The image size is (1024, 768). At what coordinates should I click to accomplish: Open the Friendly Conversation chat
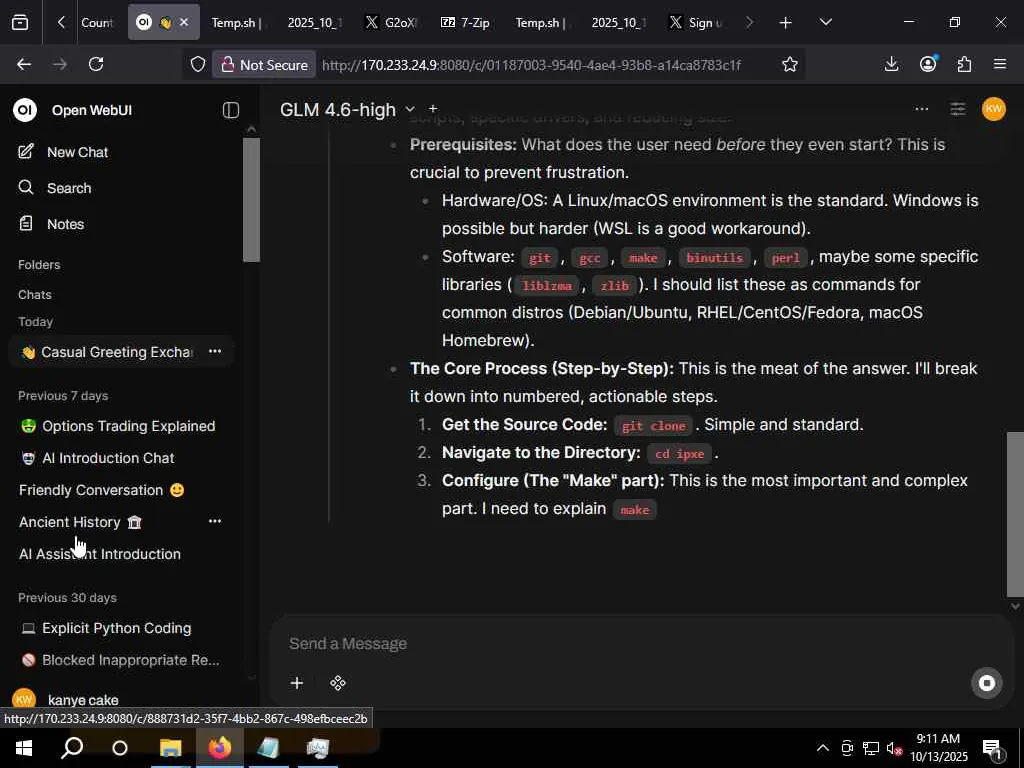[x=101, y=490]
